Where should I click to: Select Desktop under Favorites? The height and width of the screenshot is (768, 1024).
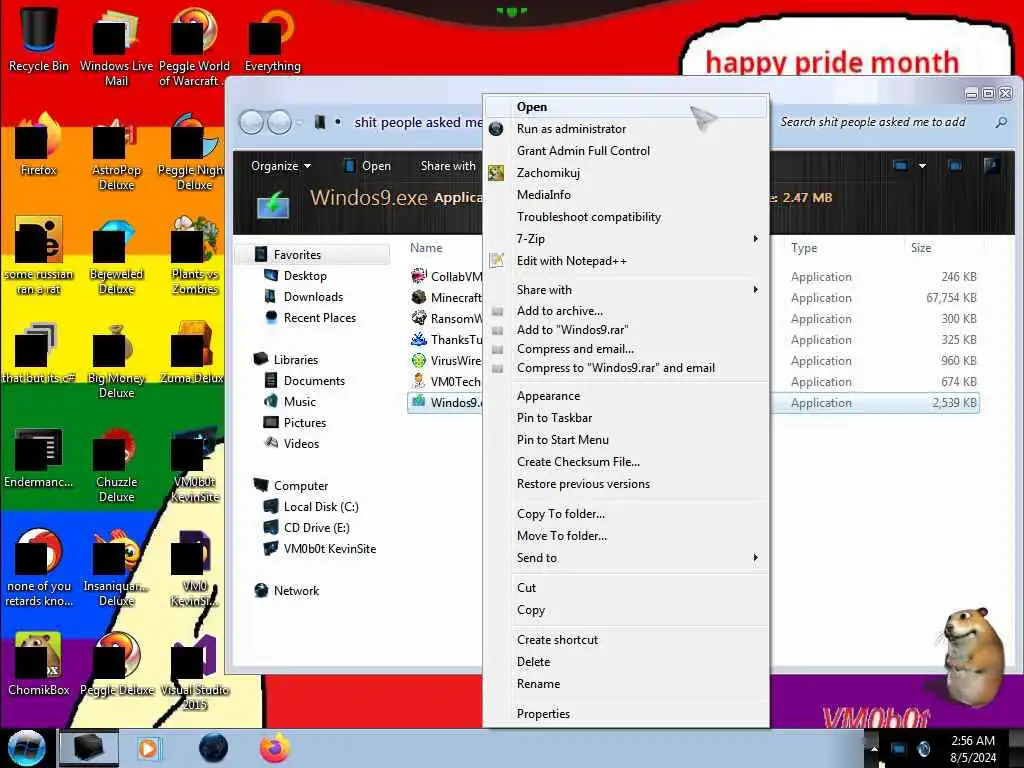pyautogui.click(x=305, y=276)
